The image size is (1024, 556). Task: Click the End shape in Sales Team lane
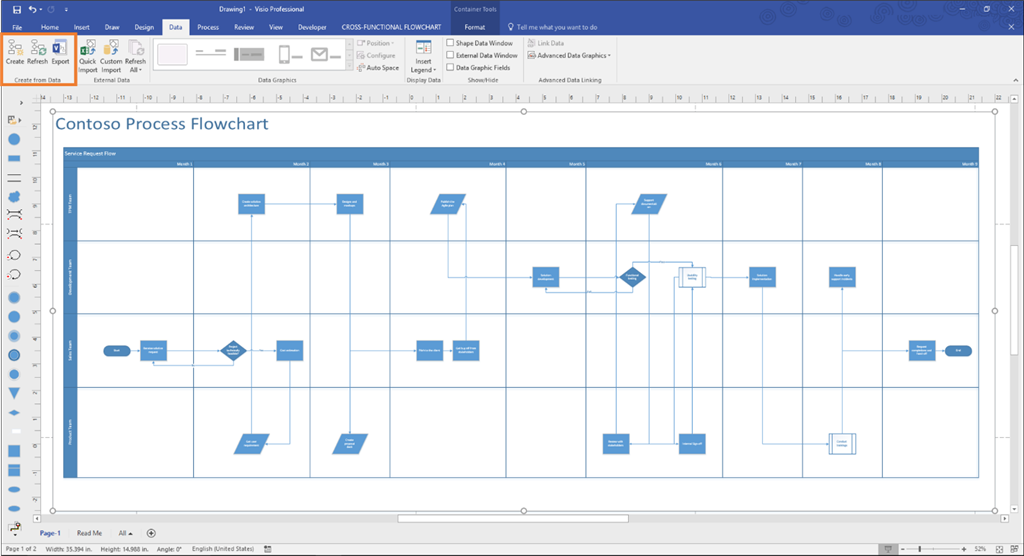click(958, 351)
